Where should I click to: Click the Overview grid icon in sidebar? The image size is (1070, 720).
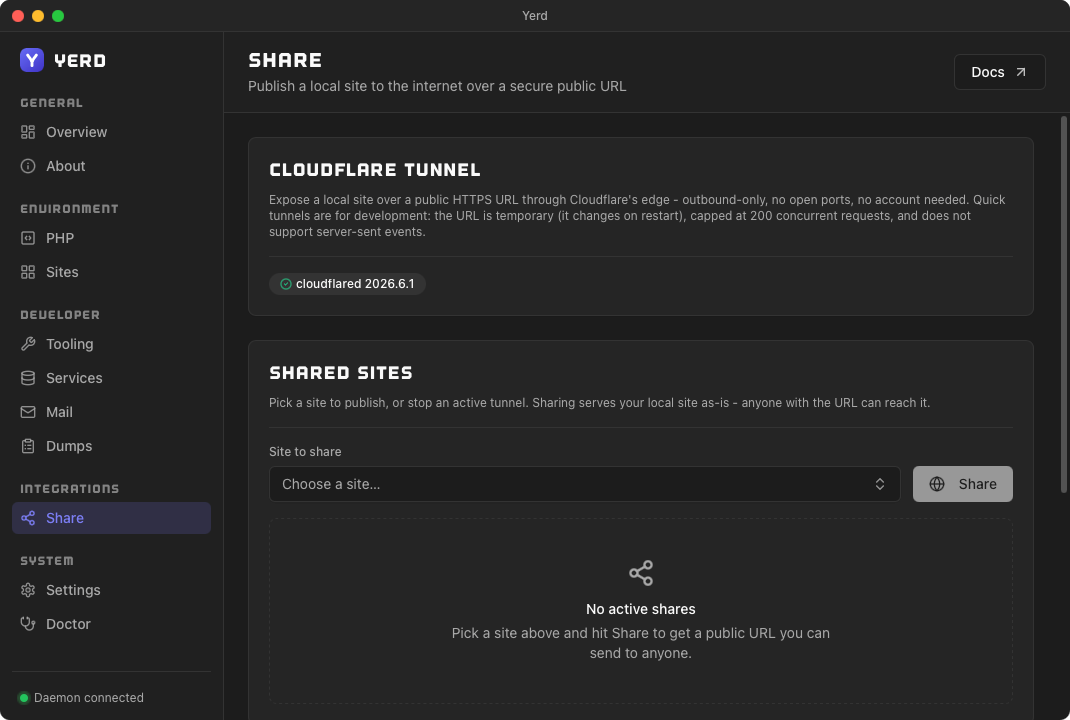(28, 132)
